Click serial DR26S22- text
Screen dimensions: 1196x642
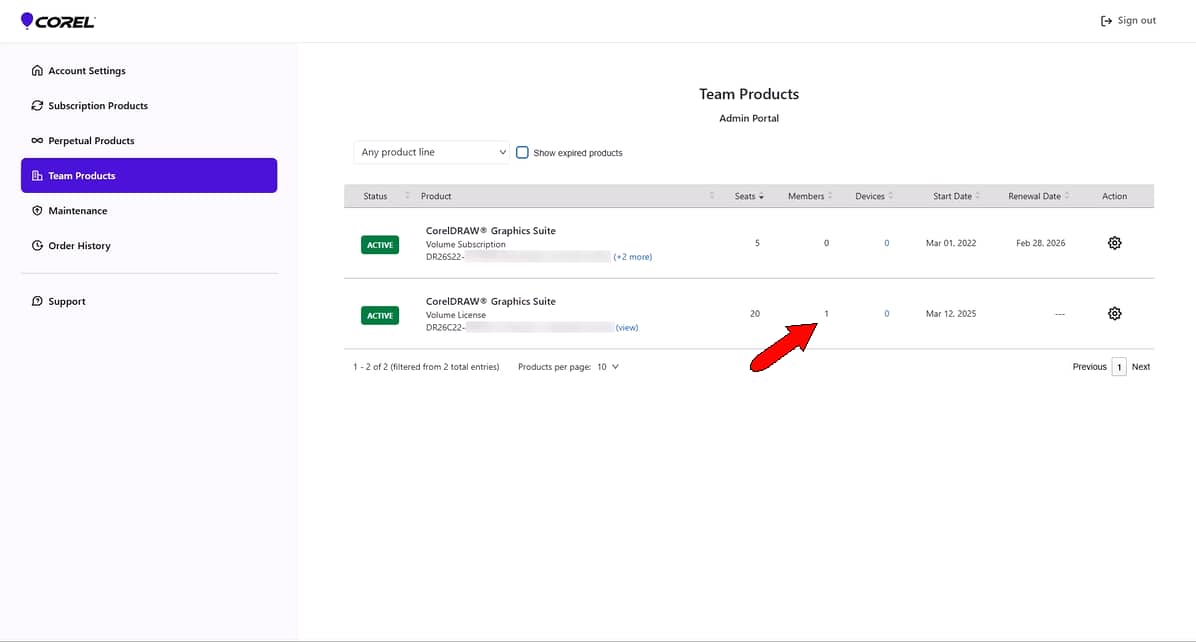(x=445, y=257)
